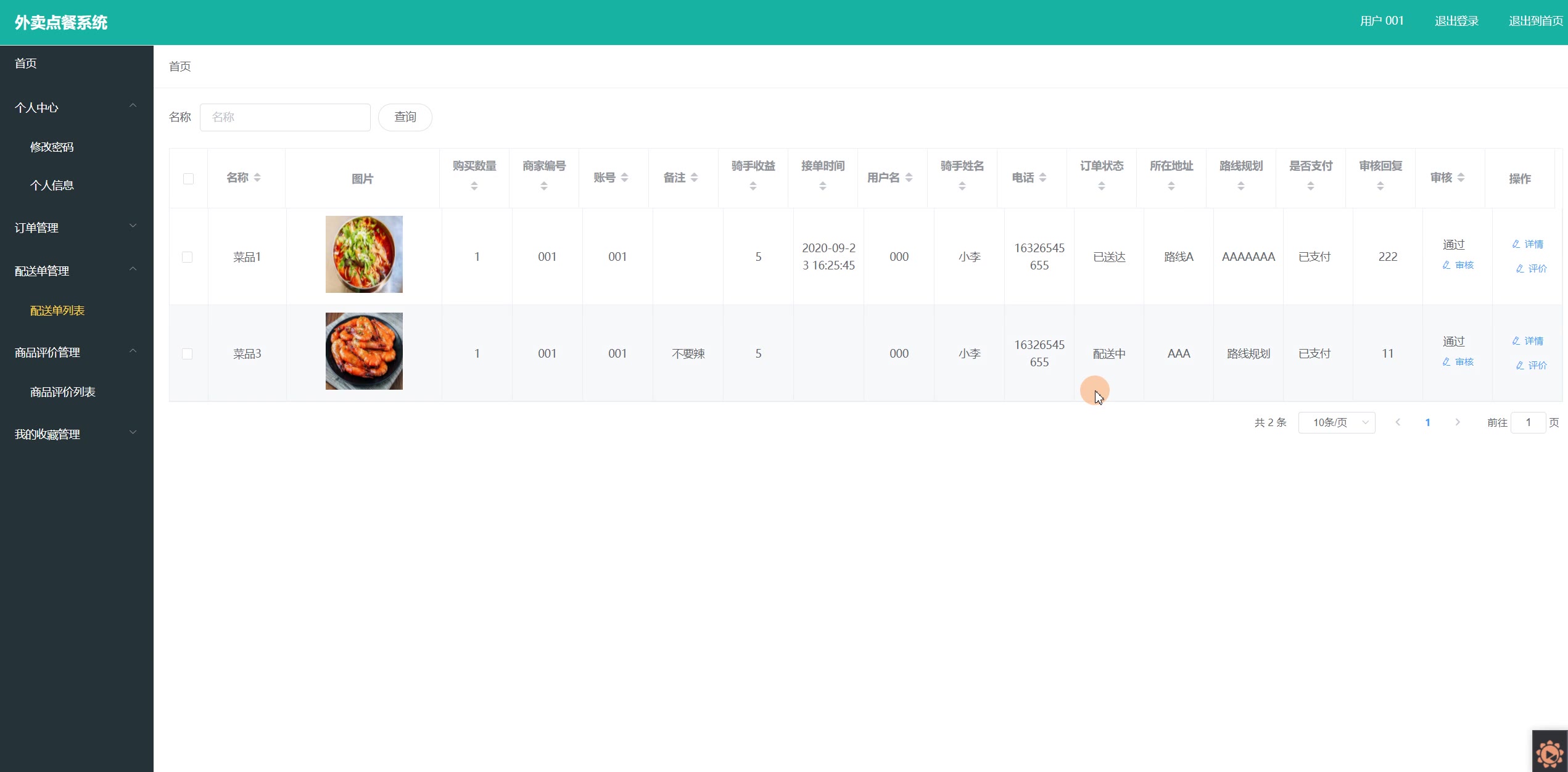Viewport: 1568px width, 772px height.
Task: Click 用户 001 in the header
Action: [1382, 21]
